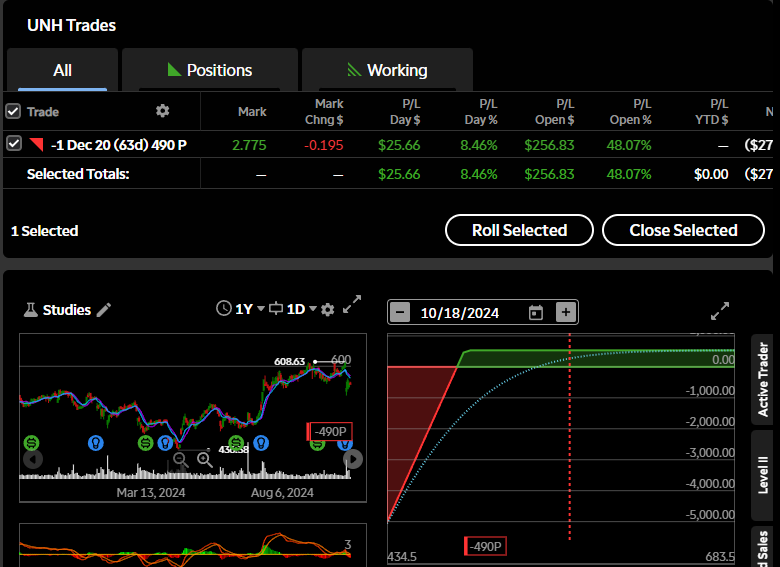Click the clock time-range icon beside 1Y
Screen dimensions: 780x567
tap(224, 308)
